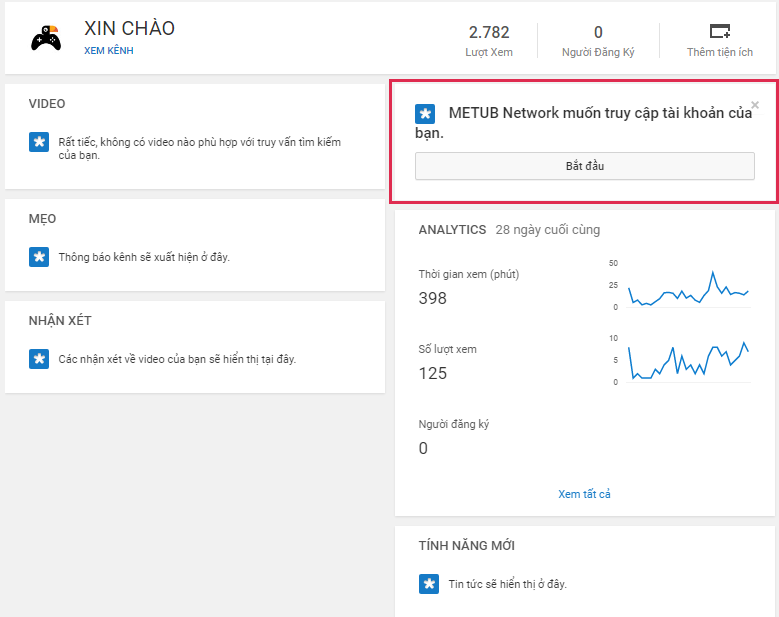
Task: Click the Thêm tiện ích add widget icon
Action: click(x=719, y=31)
